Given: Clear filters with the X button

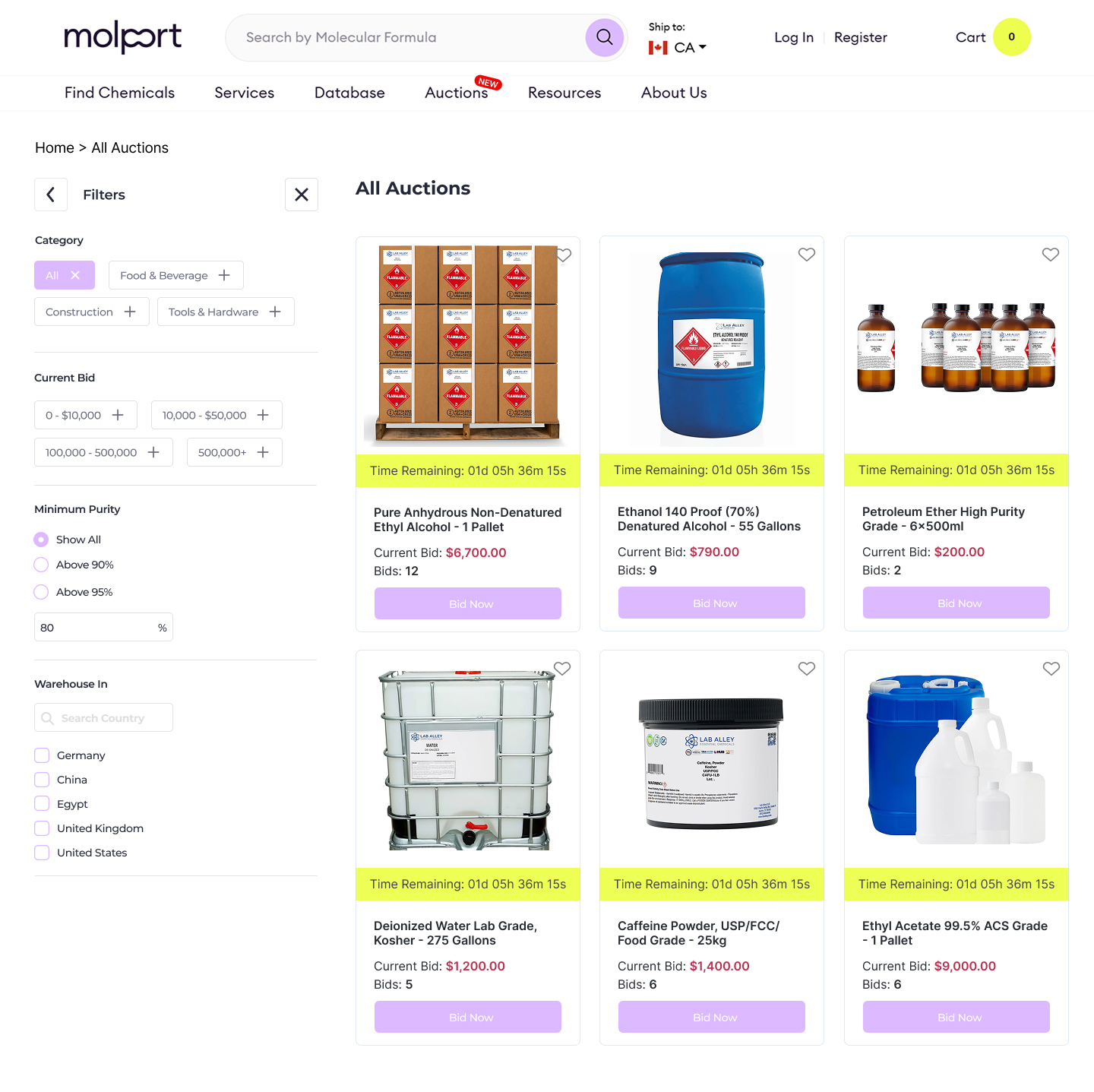Looking at the screenshot, I should pyautogui.click(x=302, y=195).
